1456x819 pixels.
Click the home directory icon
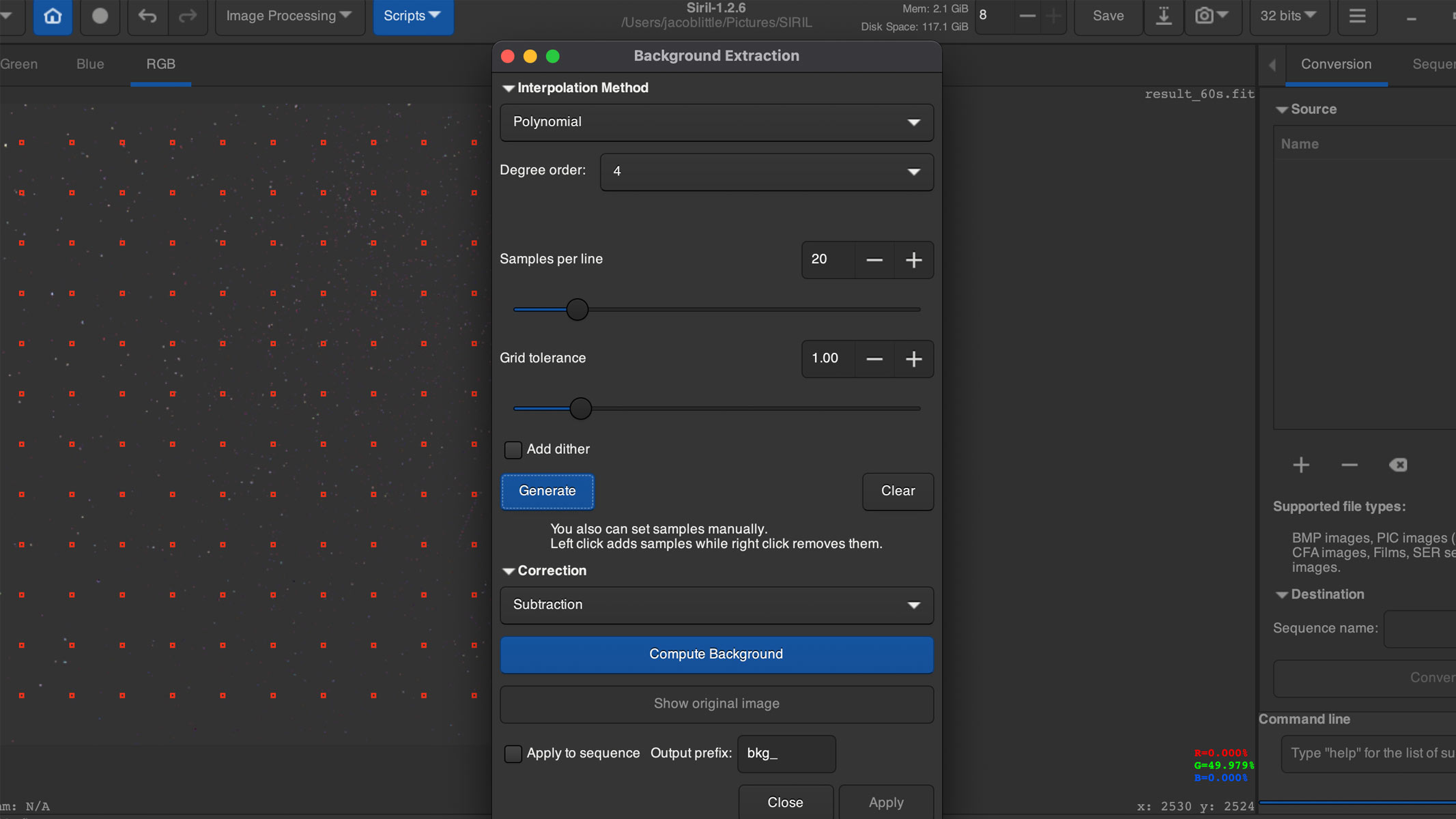(52, 16)
